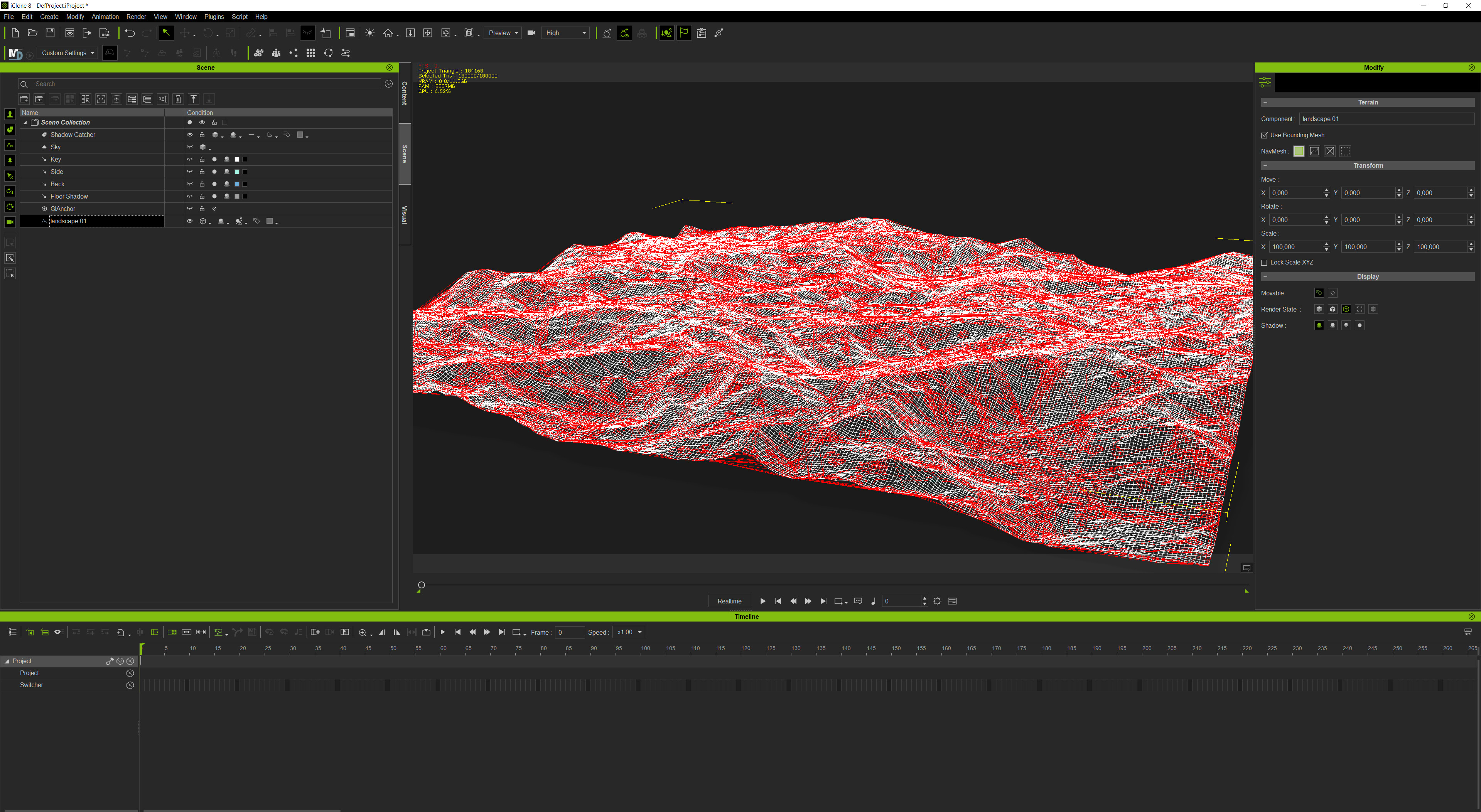Click the USD export icon in the toolbar
Screen dimensions: 1481x812
(x=105, y=33)
